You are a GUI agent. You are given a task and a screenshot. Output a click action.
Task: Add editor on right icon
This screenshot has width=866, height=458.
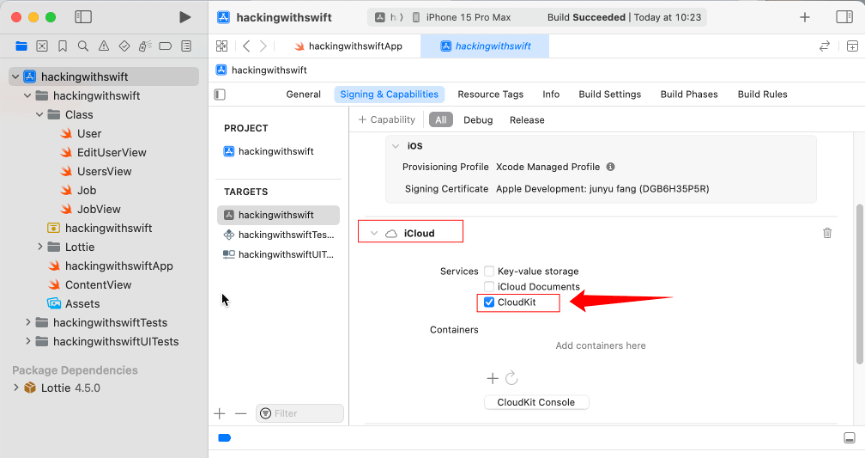(x=852, y=46)
